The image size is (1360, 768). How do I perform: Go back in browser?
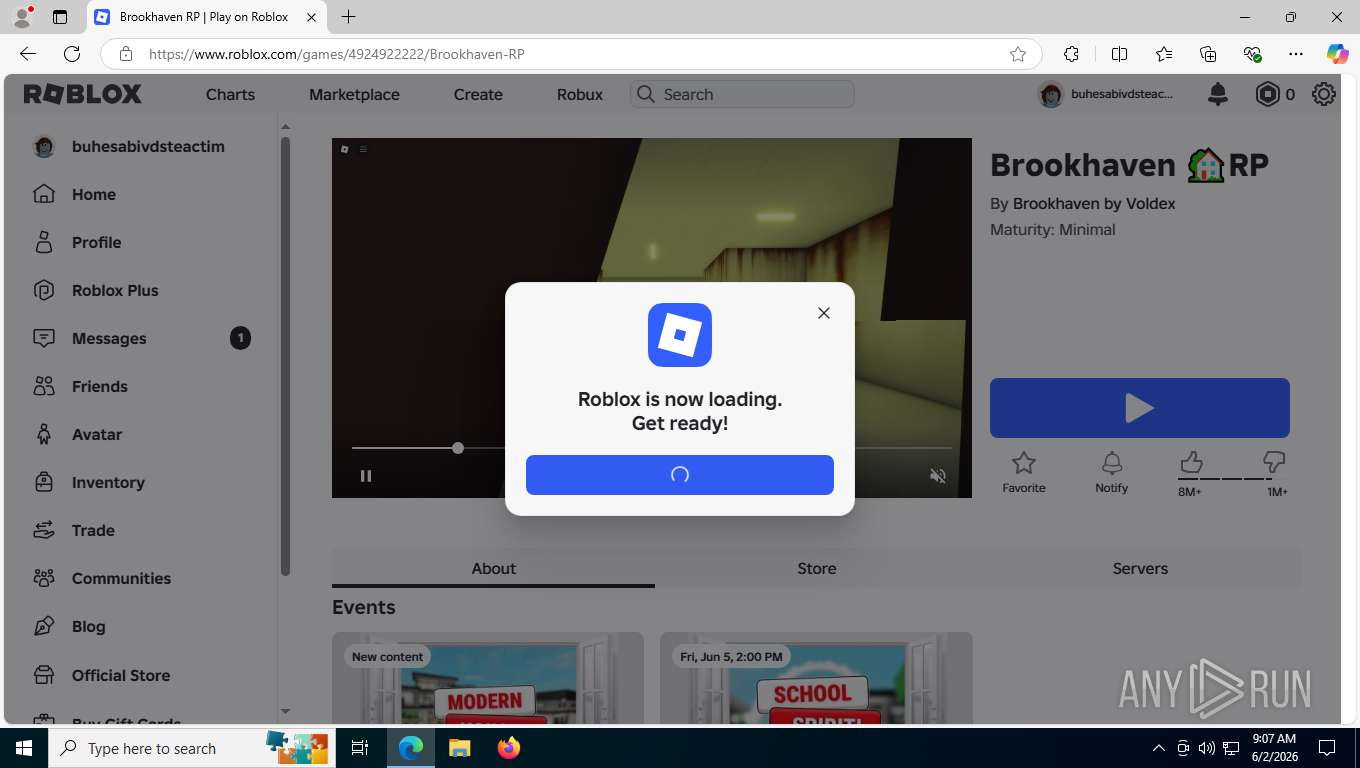click(x=28, y=54)
